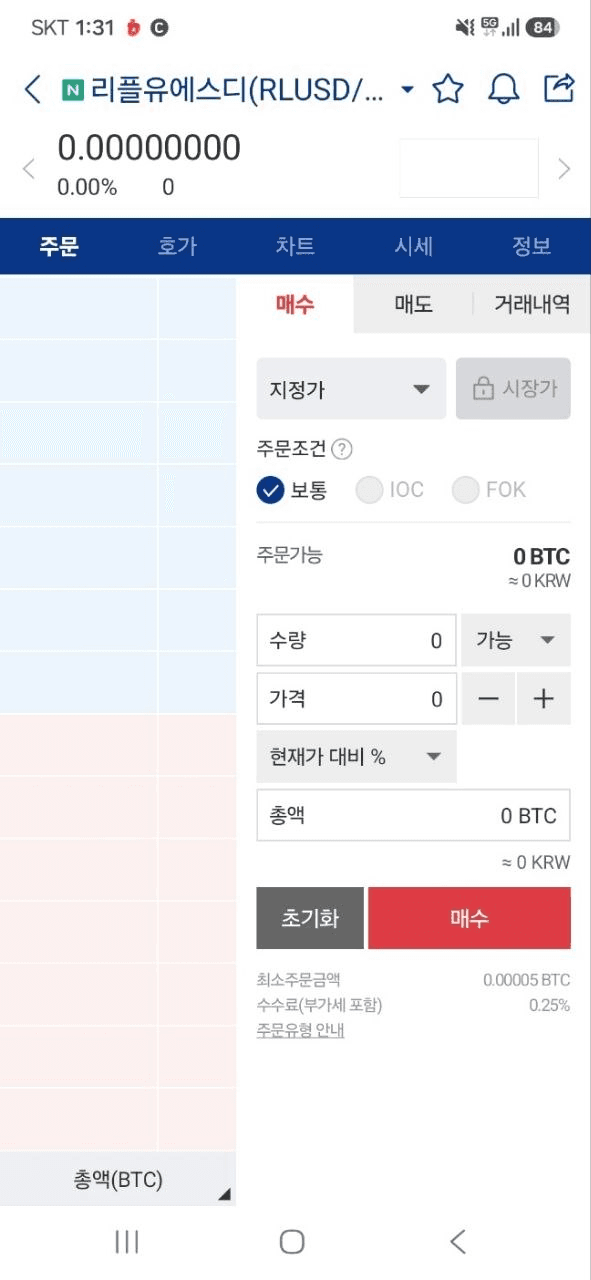
Task: Open 주문조건 help question mark icon
Action: pos(342,449)
